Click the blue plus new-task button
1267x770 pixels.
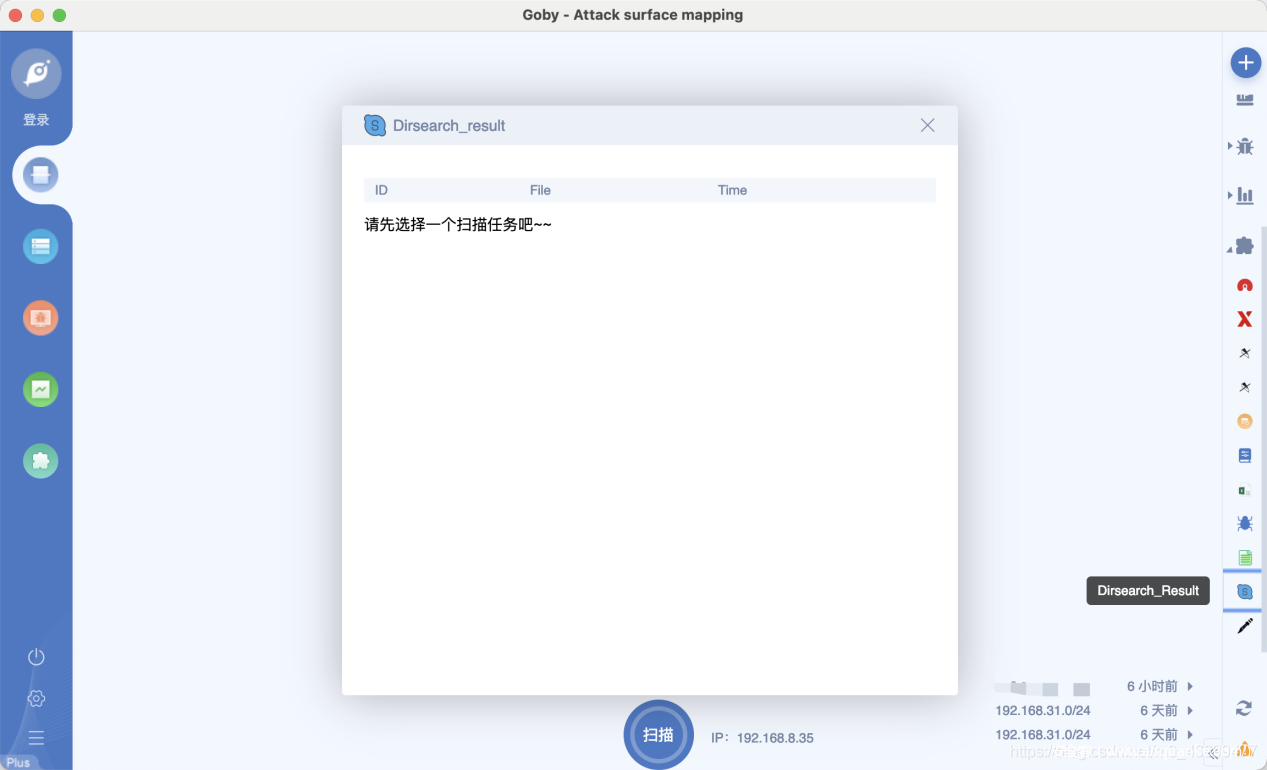[1245, 63]
